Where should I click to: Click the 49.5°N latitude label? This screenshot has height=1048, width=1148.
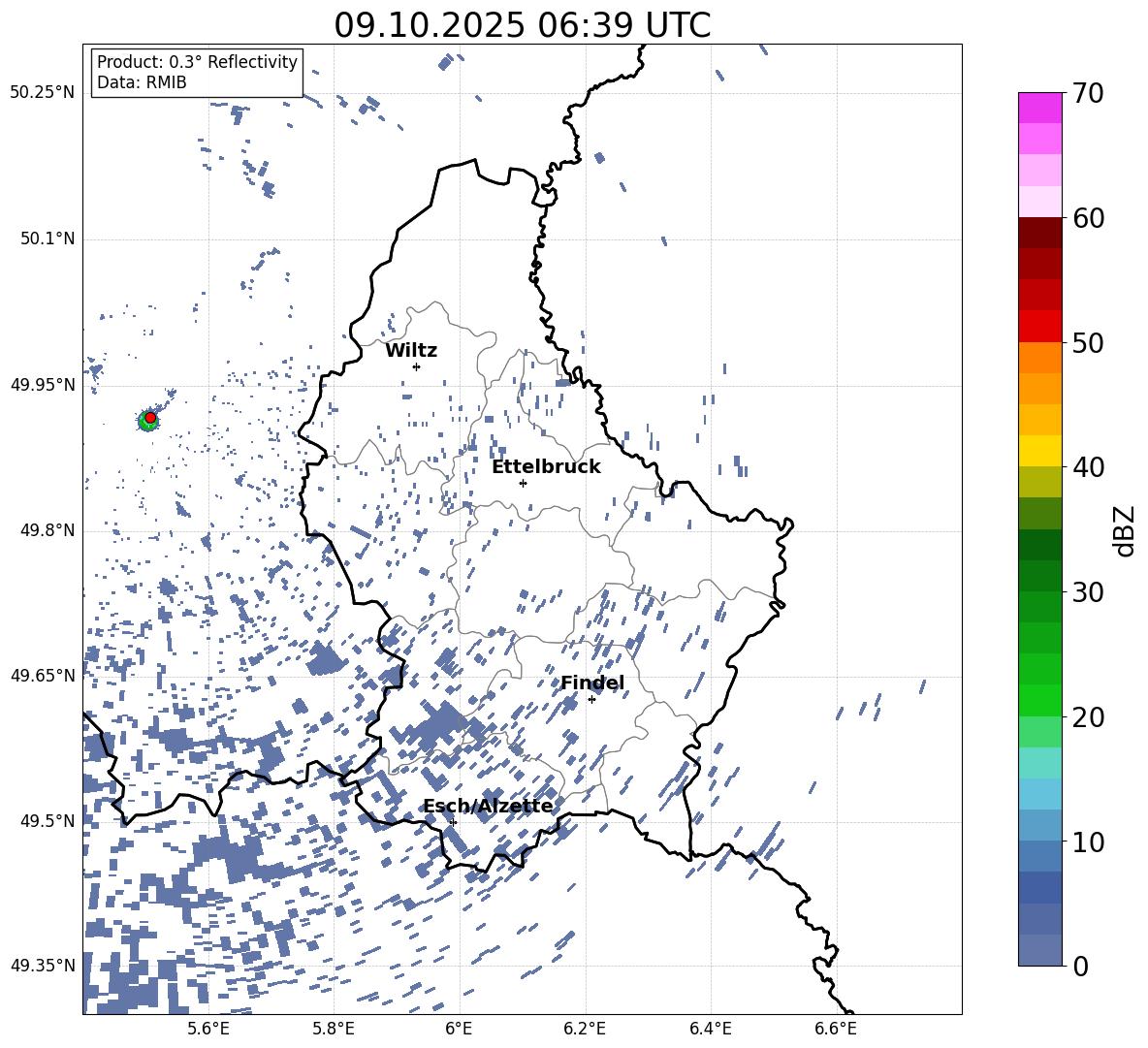pos(48,820)
